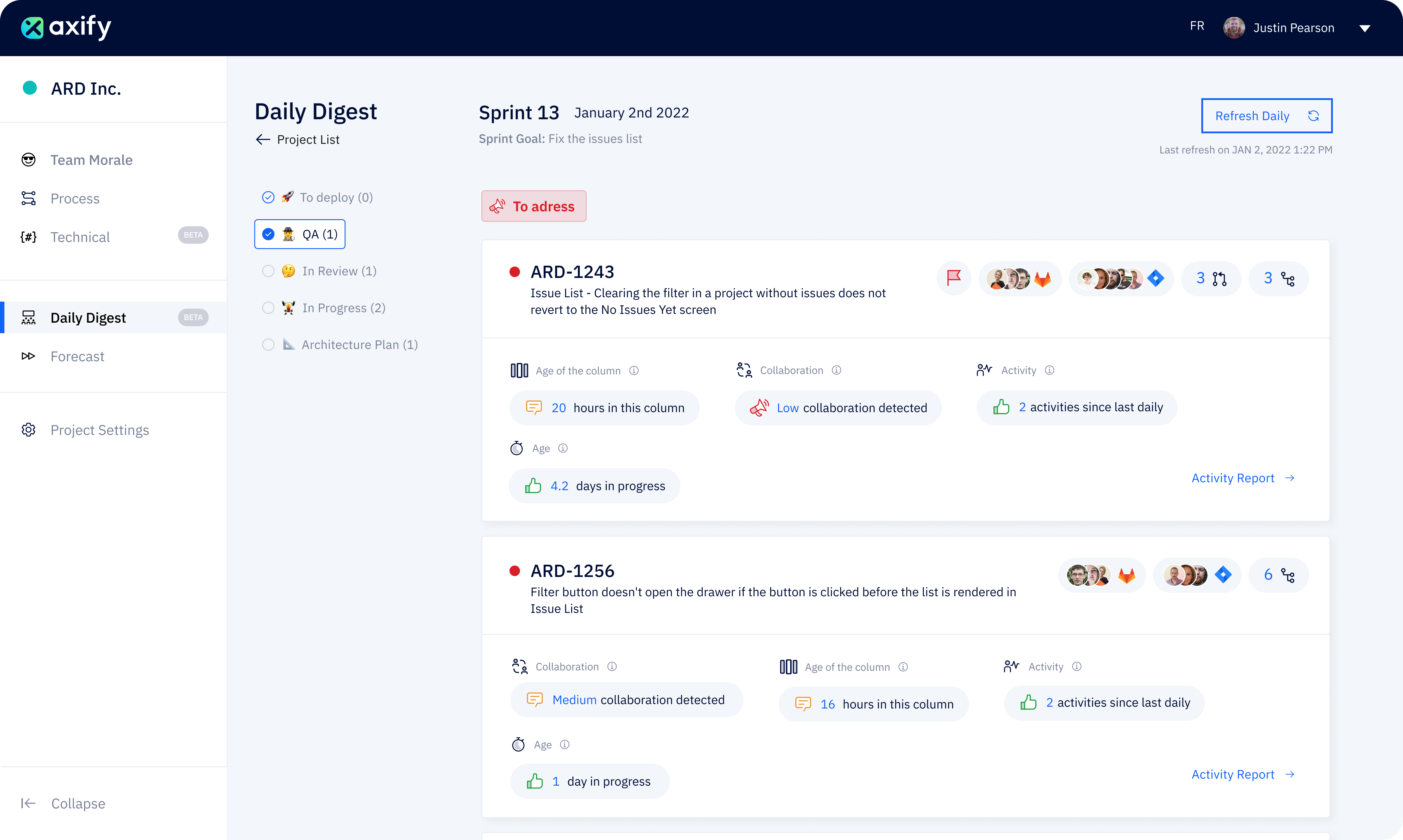Image resolution: width=1403 pixels, height=840 pixels.
Task: Click the branches count badge on ARD-1256
Action: coord(1278,575)
